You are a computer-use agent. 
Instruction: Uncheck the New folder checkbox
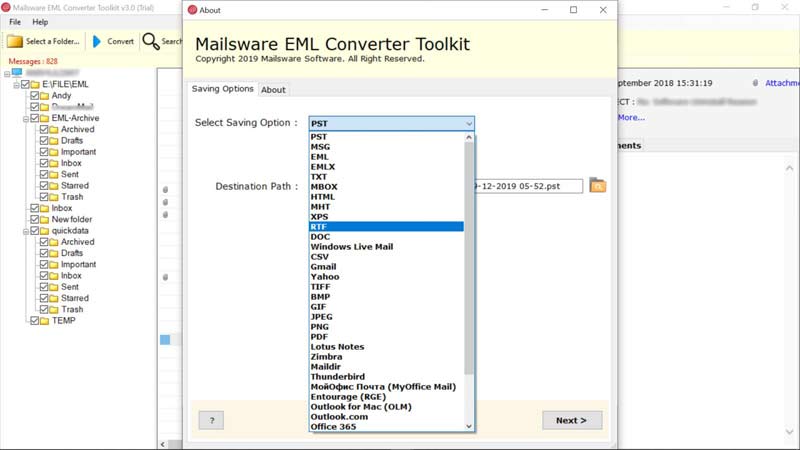click(35, 219)
